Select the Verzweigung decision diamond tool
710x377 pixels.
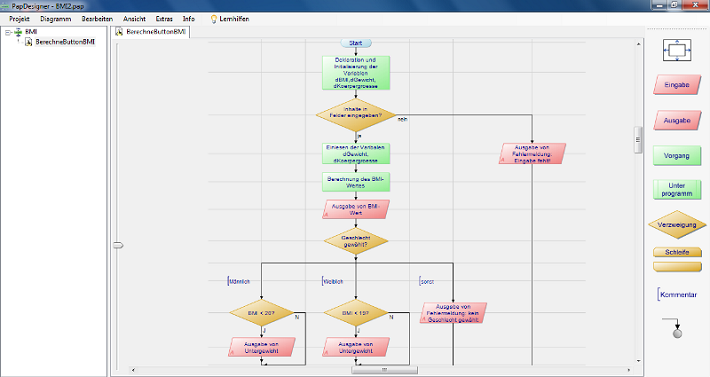(677, 224)
